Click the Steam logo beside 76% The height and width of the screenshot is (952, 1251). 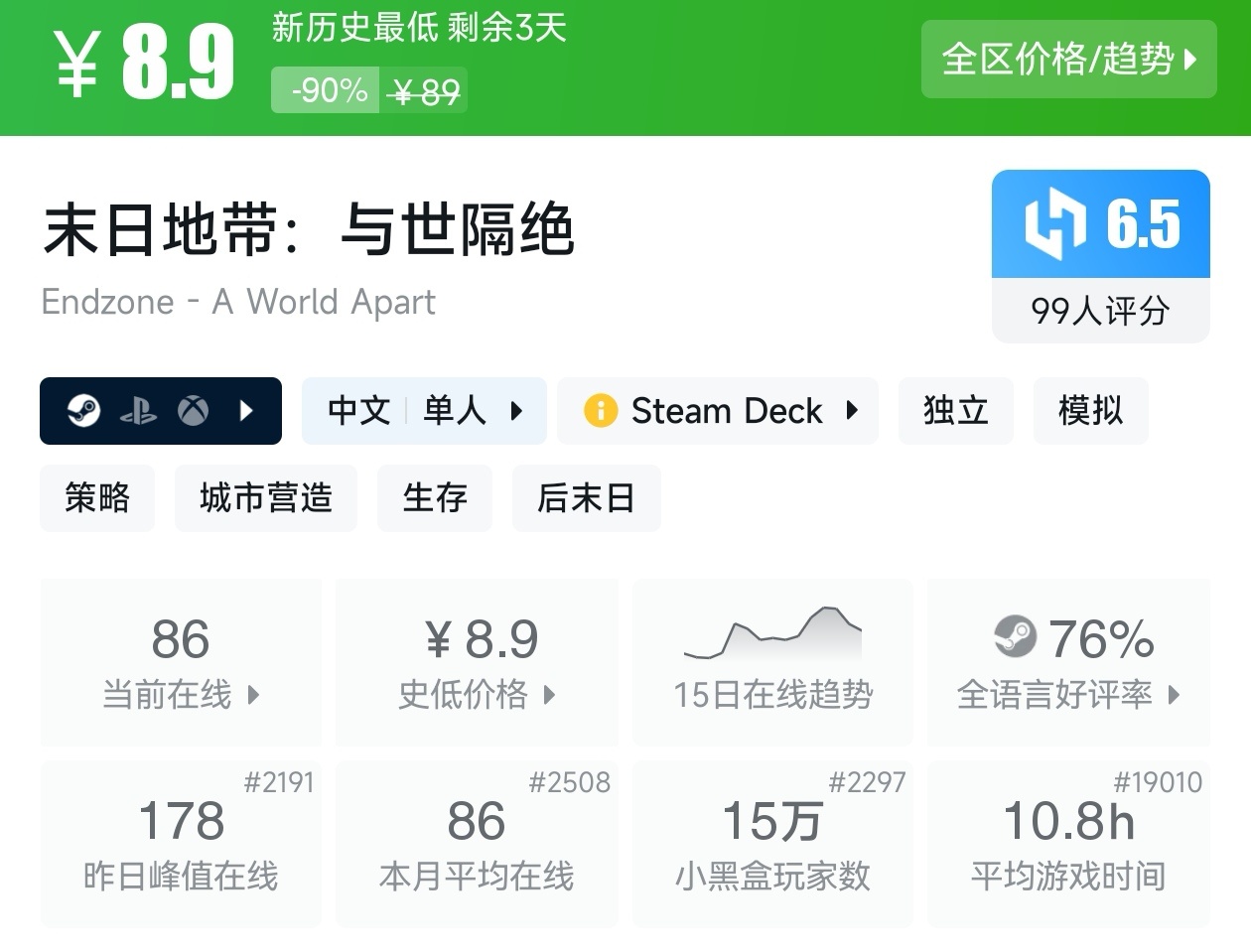point(1015,637)
